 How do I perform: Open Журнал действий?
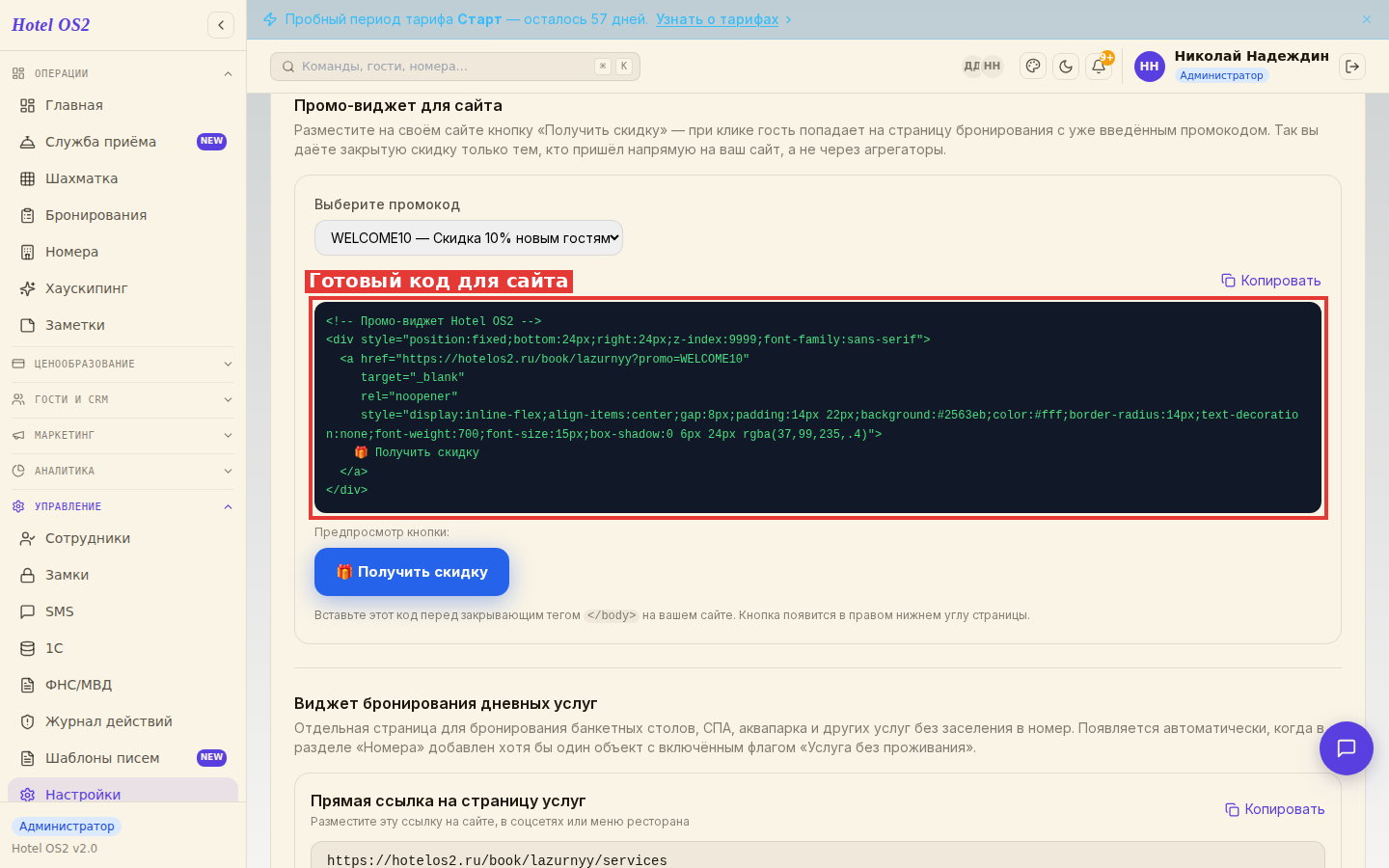tap(122, 721)
